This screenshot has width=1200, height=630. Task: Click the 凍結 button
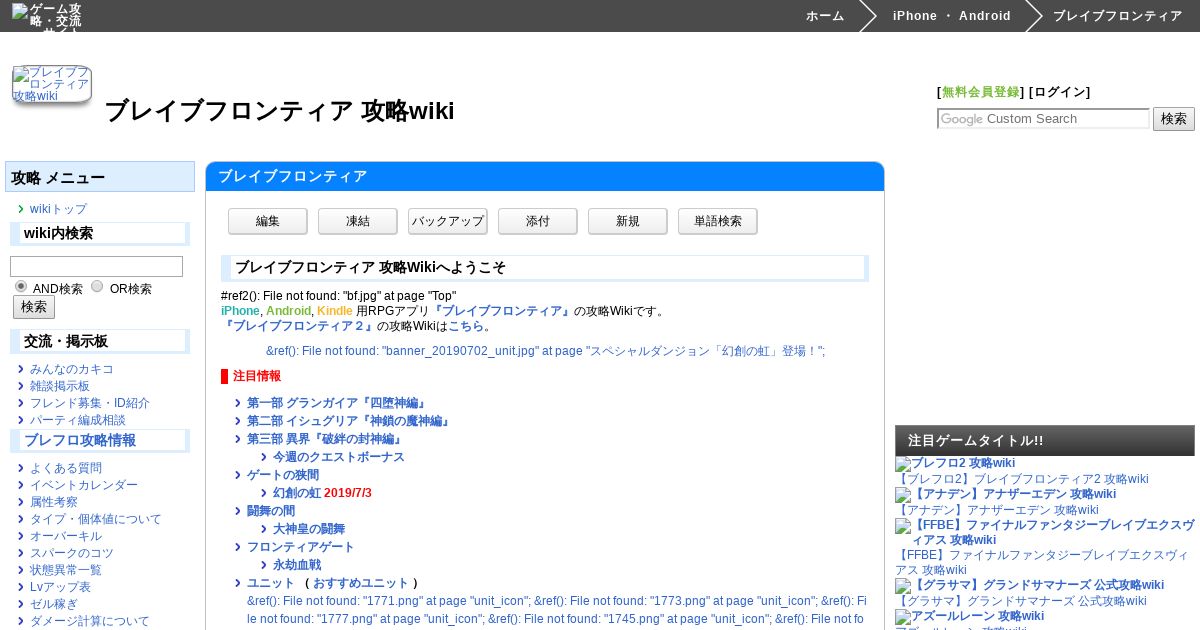coord(358,221)
